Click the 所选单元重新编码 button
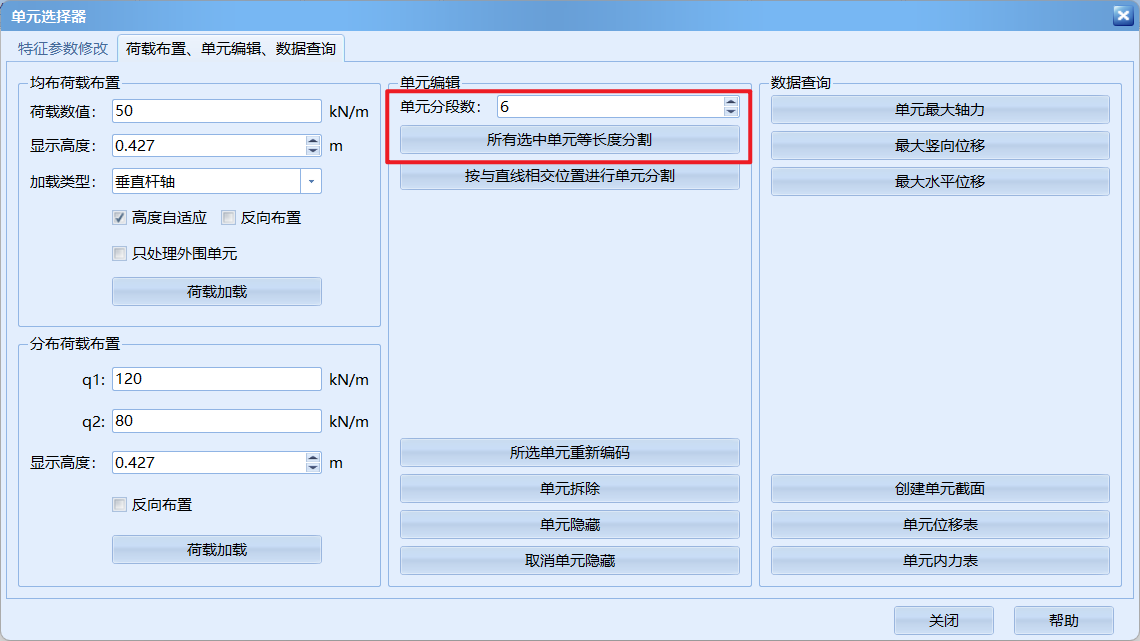1140x641 pixels. coord(569,453)
